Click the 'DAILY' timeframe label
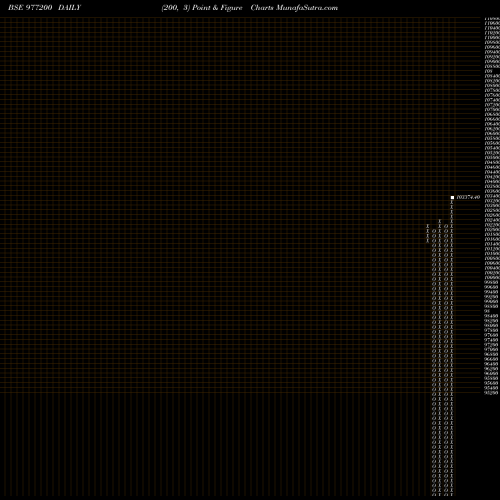 click(x=69, y=8)
